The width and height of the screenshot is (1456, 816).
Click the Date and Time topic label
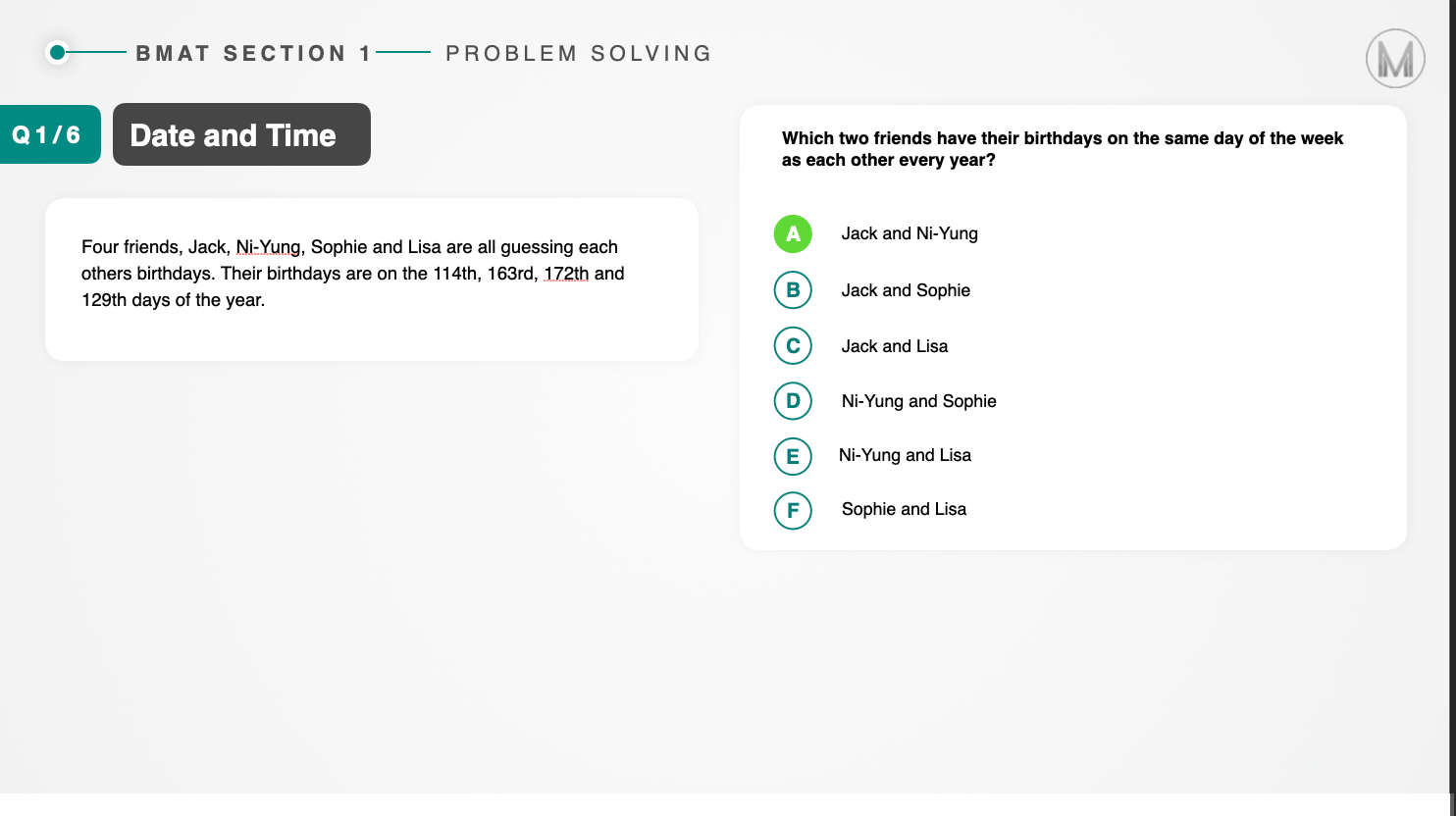241,134
